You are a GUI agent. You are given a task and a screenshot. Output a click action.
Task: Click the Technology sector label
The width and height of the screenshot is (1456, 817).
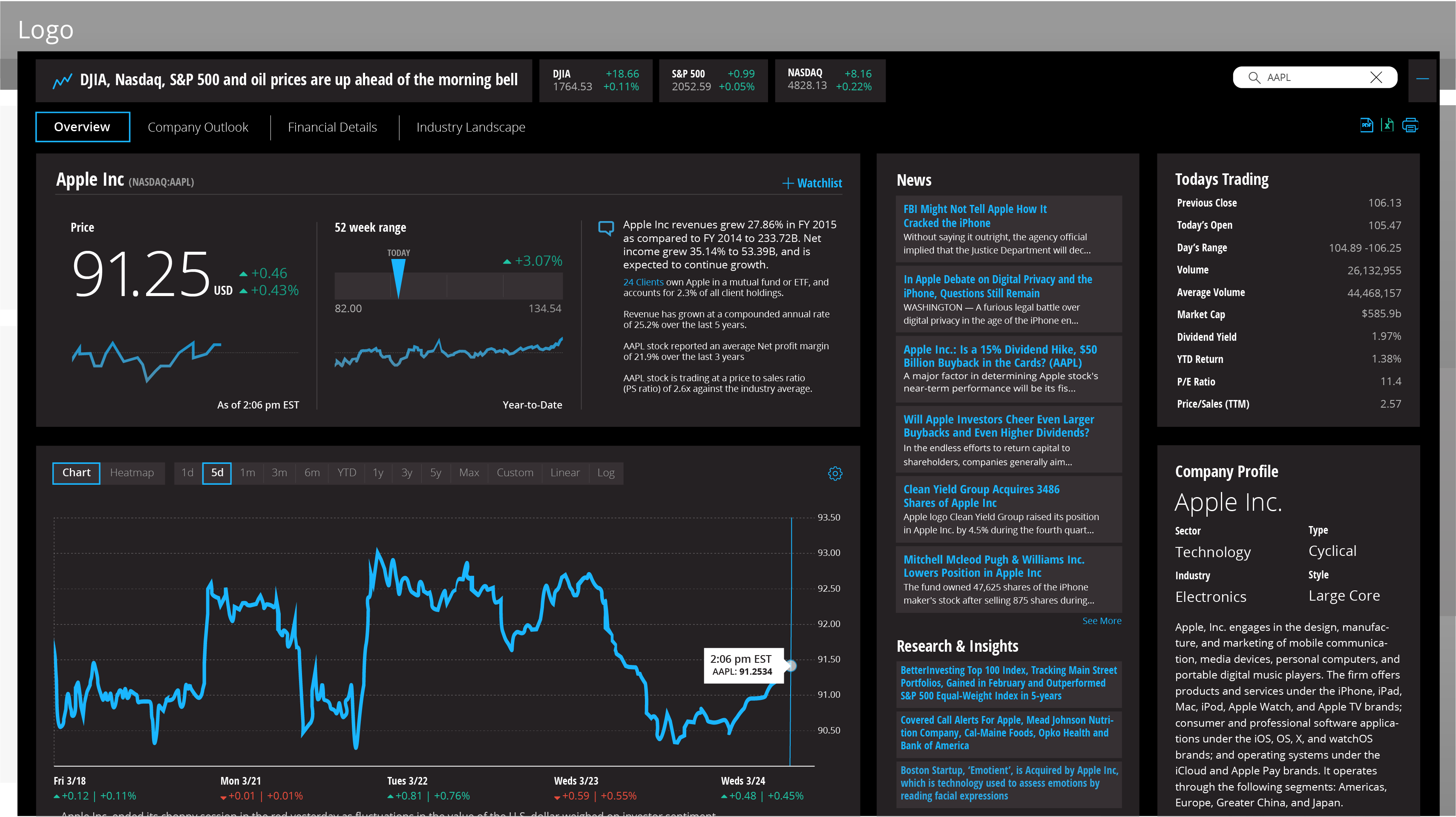(x=1212, y=552)
